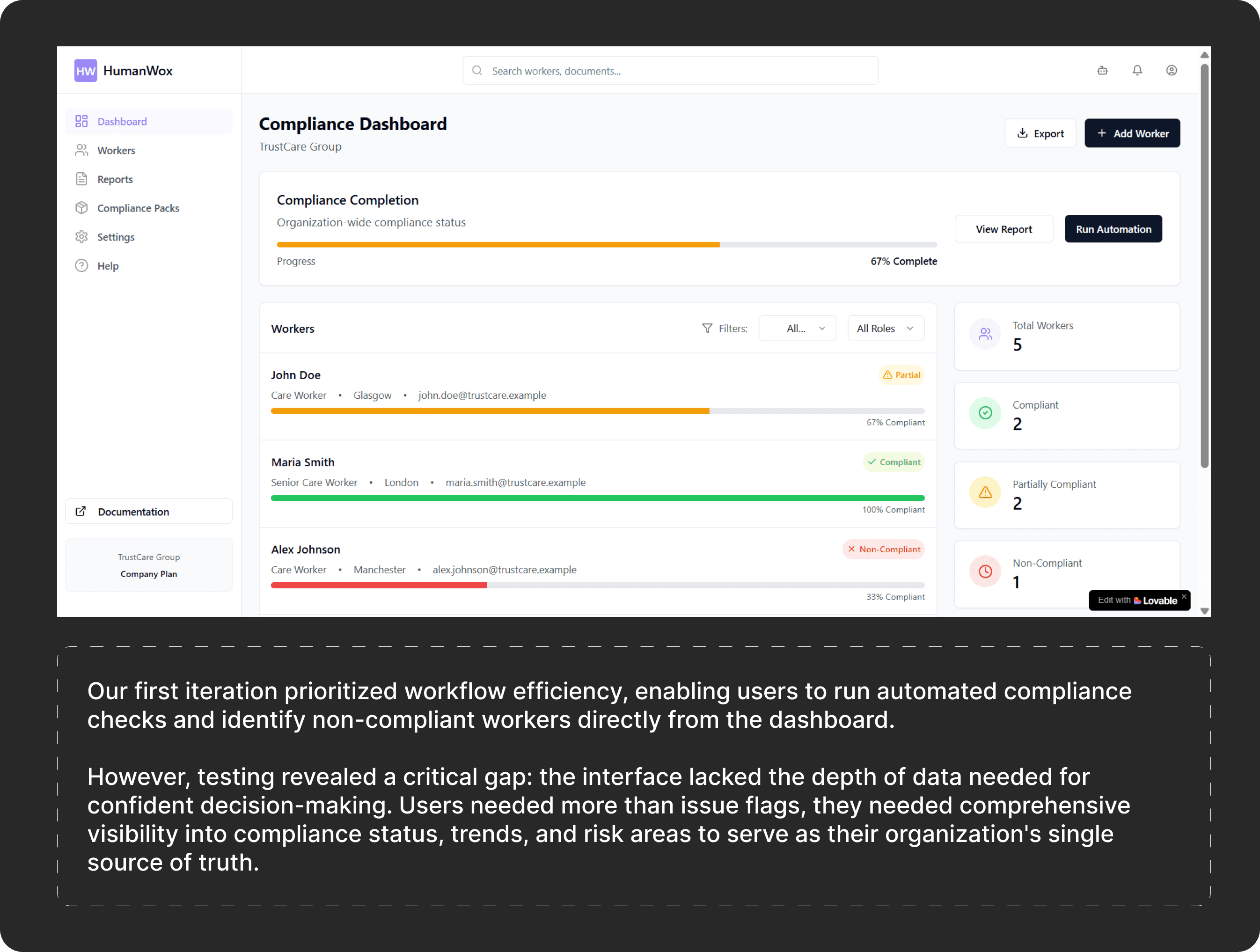The width and height of the screenshot is (1260, 952).
Task: Close the Edit with Lovable badge
Action: [1184, 596]
